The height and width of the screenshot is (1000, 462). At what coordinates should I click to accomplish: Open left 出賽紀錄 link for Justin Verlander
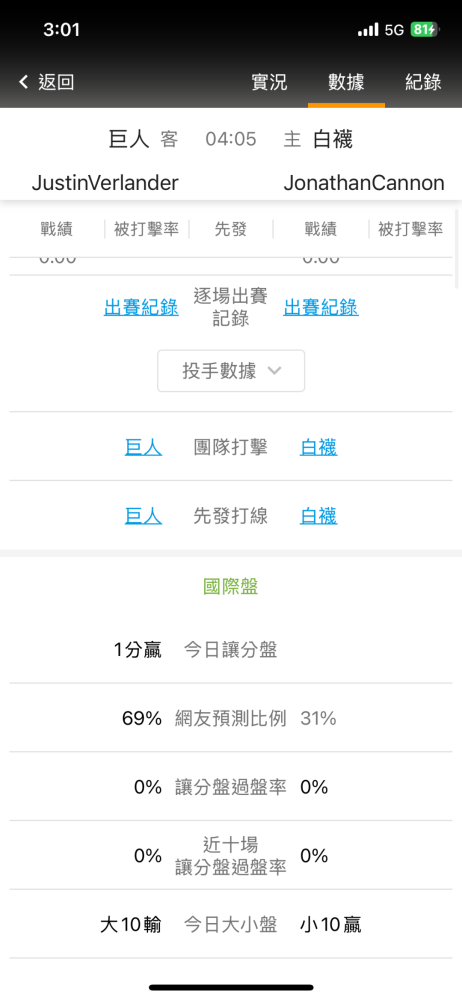[141, 307]
